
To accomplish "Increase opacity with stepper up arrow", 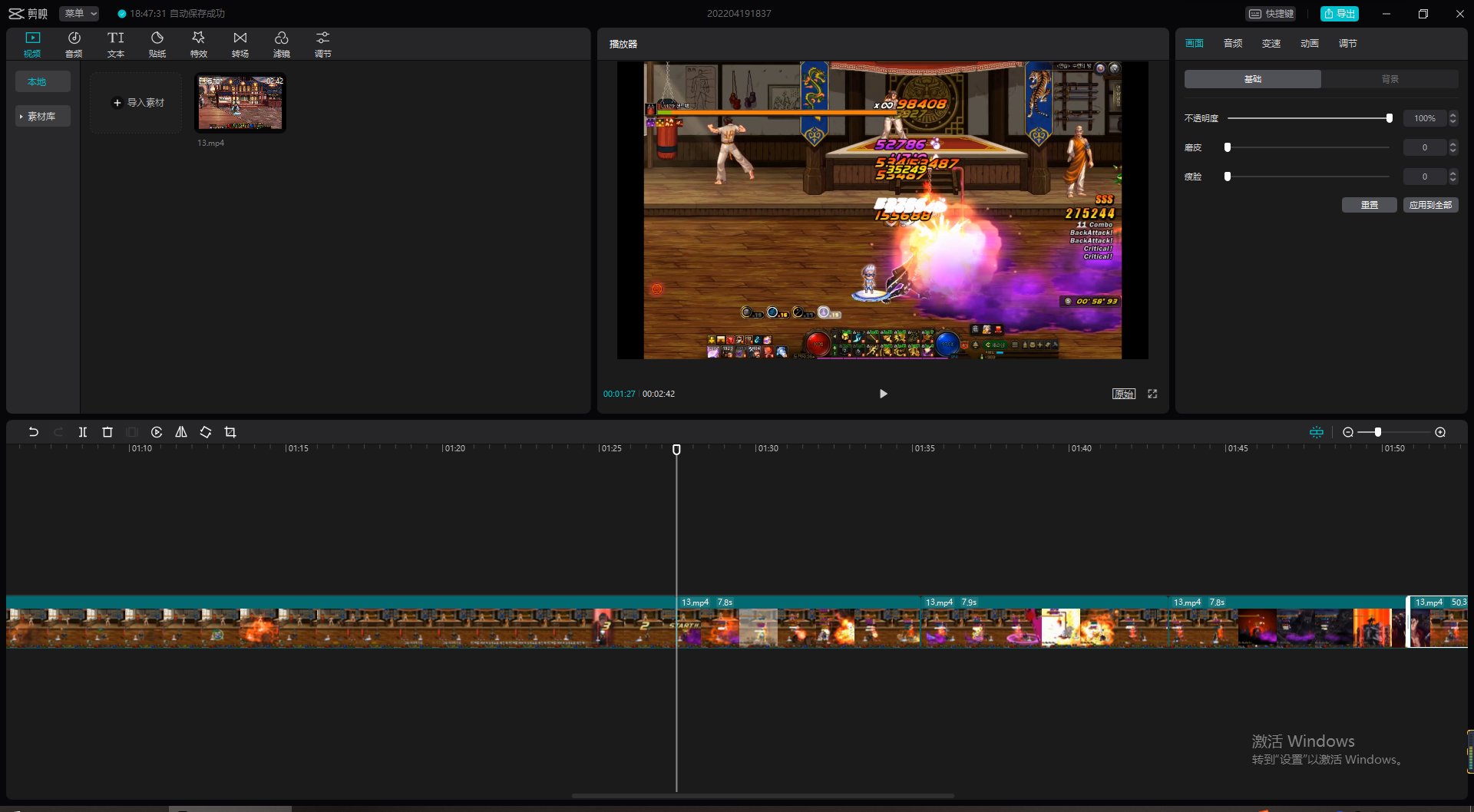I will click(1453, 114).
